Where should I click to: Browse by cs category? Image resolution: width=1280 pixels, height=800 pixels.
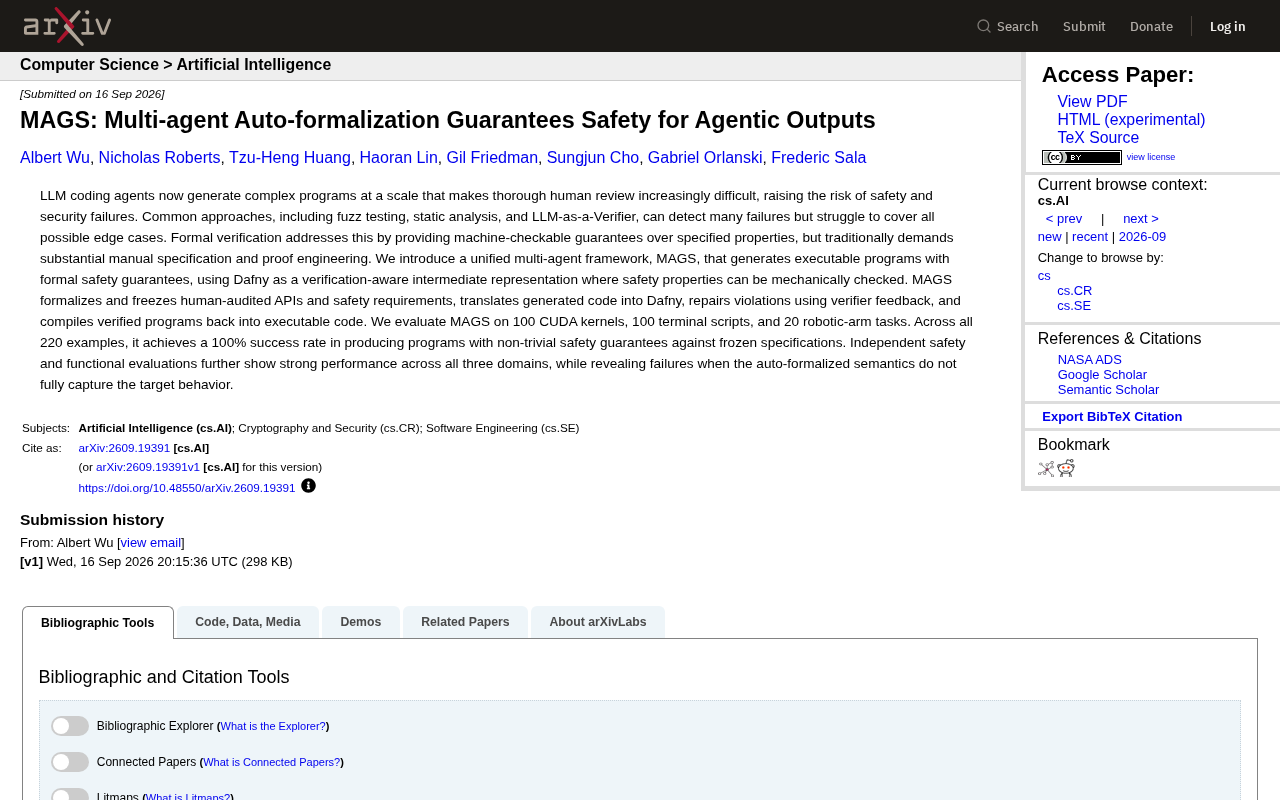(x=1044, y=276)
